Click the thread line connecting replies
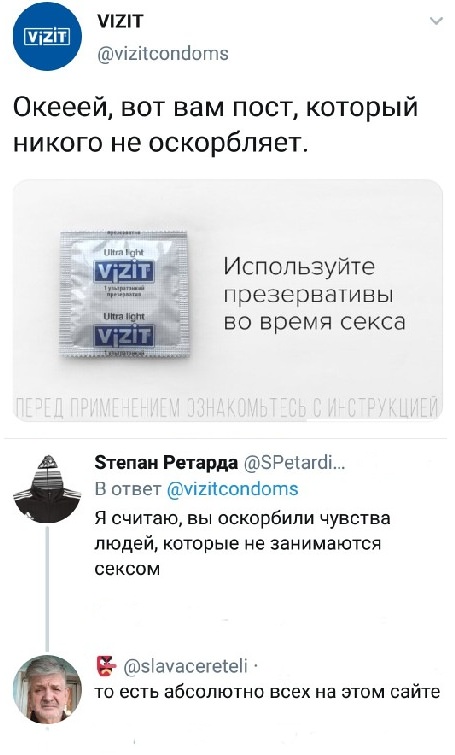This screenshot has width=455, height=755. 47,588
